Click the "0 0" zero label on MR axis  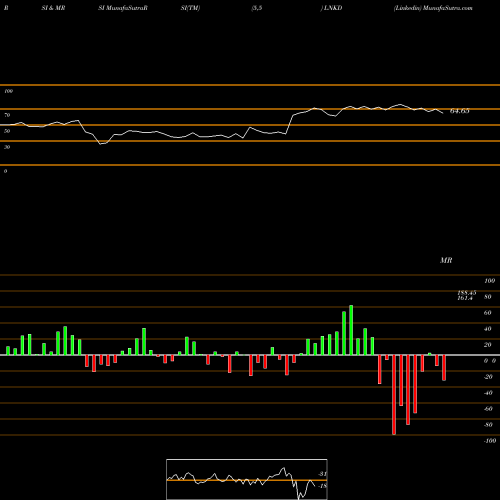490,361
